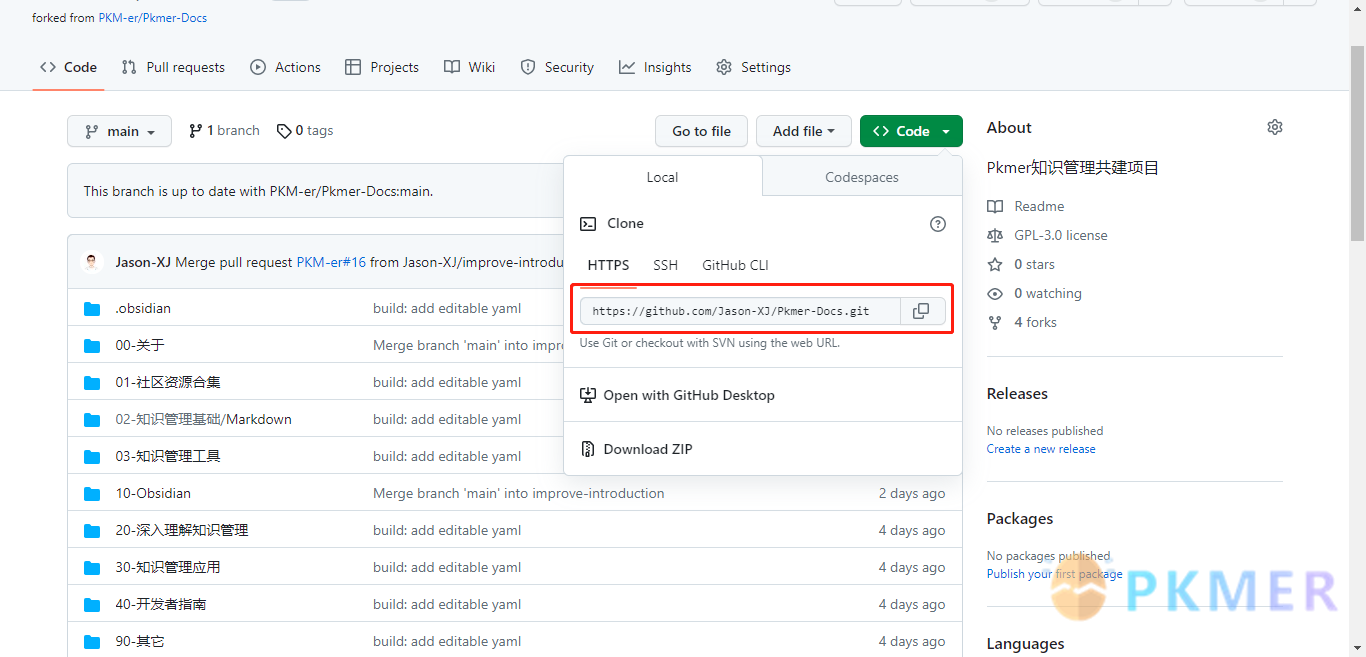Open the About section gear settings
Viewport: 1366px width, 657px height.
click(x=1274, y=127)
